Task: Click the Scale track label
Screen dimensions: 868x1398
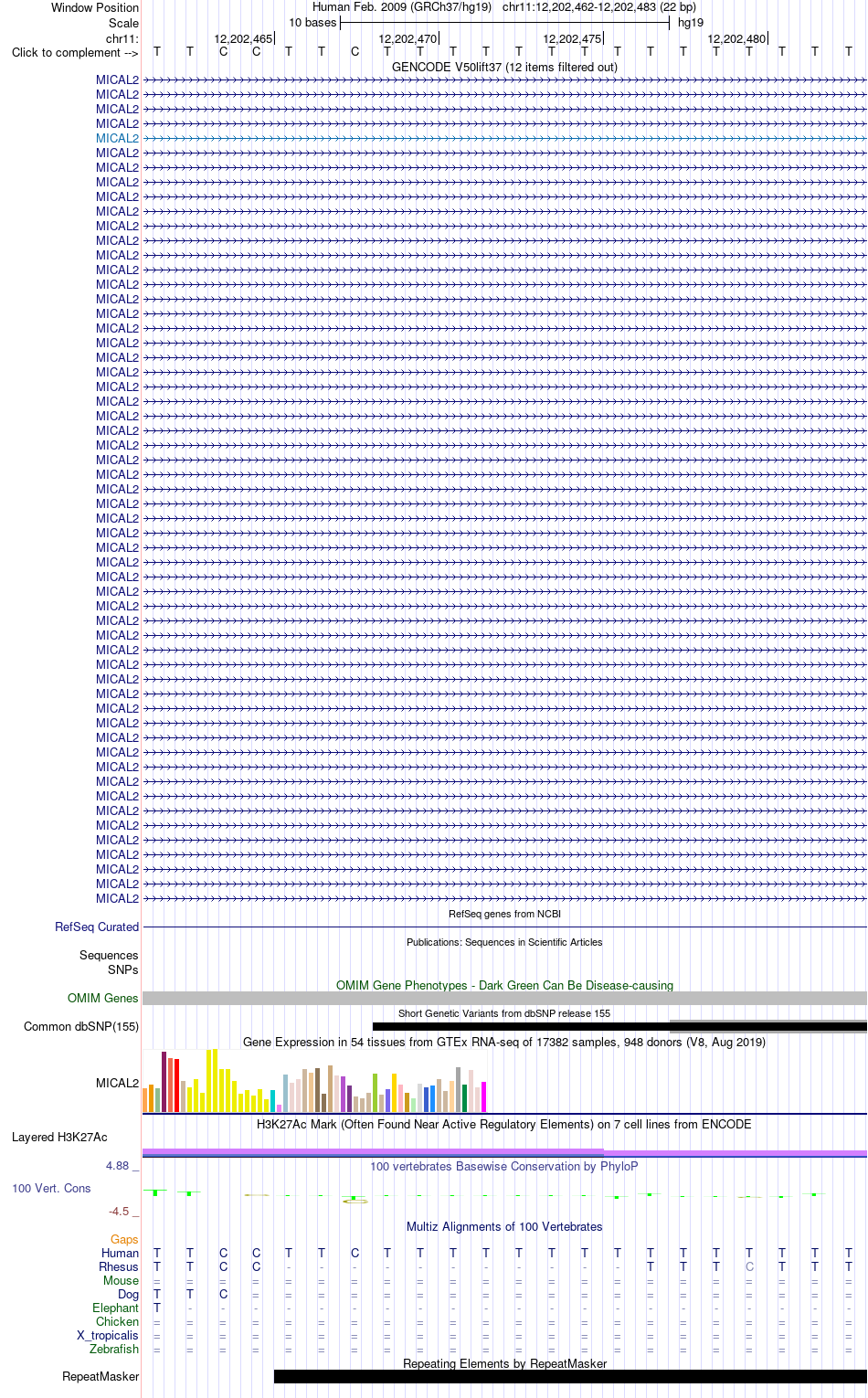Action: coord(123,23)
